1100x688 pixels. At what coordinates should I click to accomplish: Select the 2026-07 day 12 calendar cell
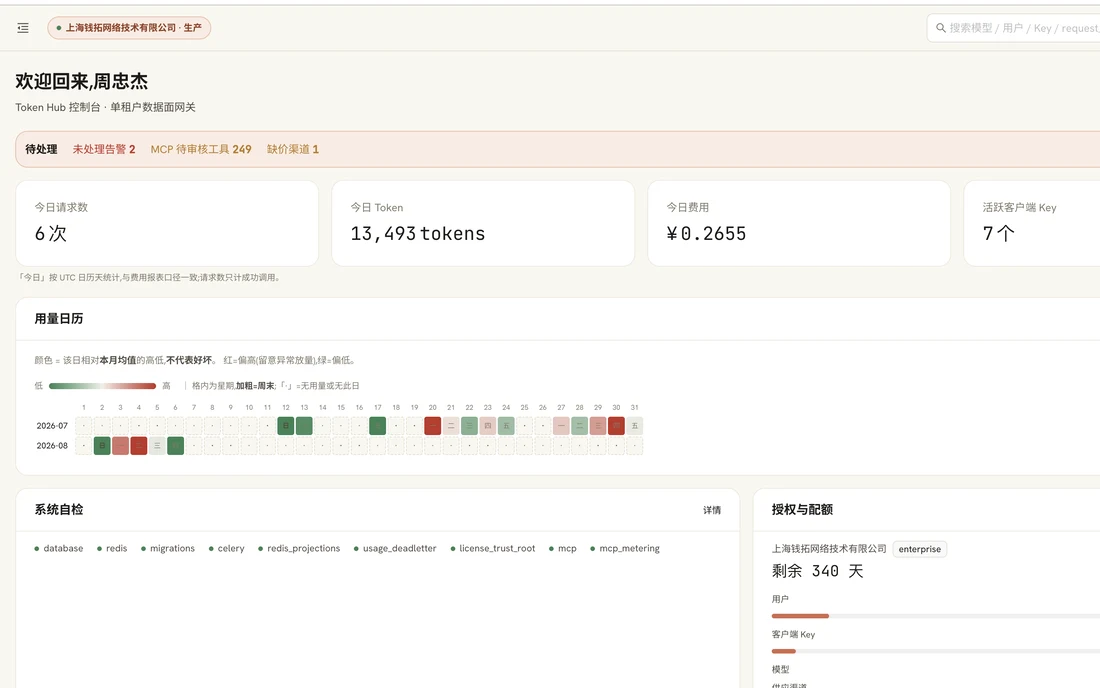[286, 426]
